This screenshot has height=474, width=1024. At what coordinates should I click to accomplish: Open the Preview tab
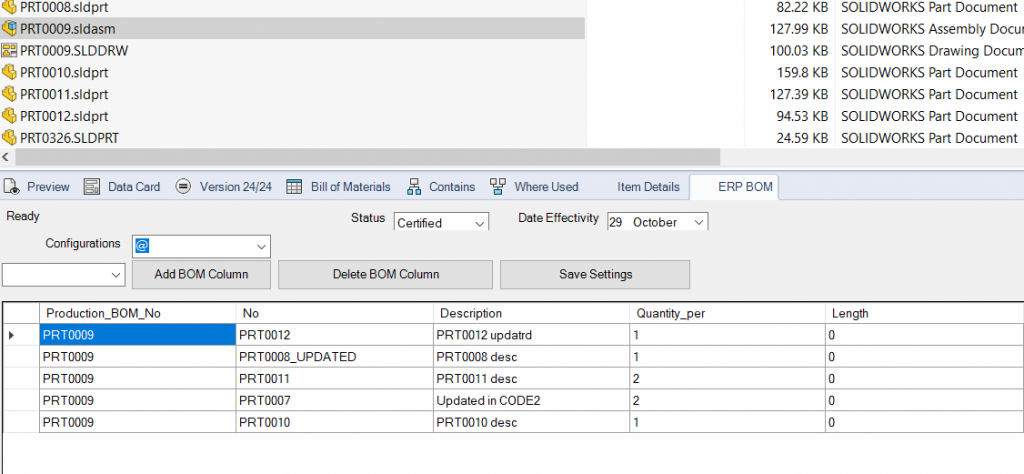tap(37, 187)
